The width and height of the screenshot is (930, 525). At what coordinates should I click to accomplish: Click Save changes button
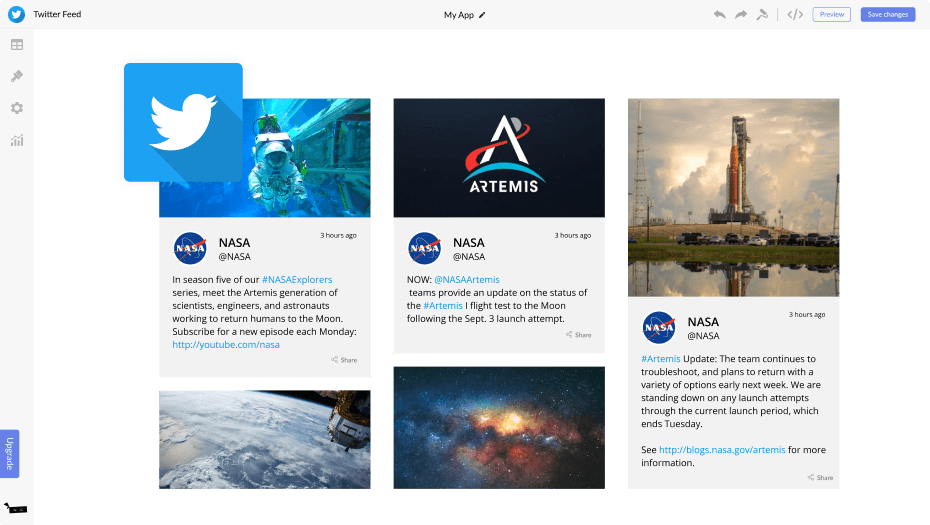point(888,14)
